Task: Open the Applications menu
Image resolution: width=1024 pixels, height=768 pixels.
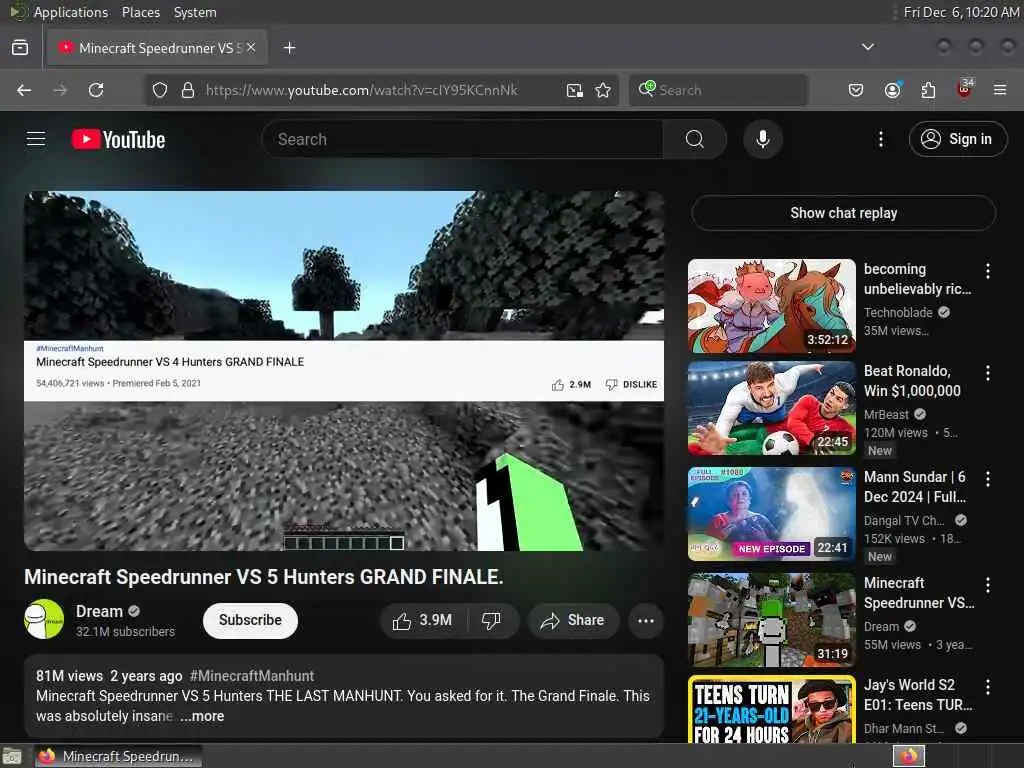Action: [71, 12]
